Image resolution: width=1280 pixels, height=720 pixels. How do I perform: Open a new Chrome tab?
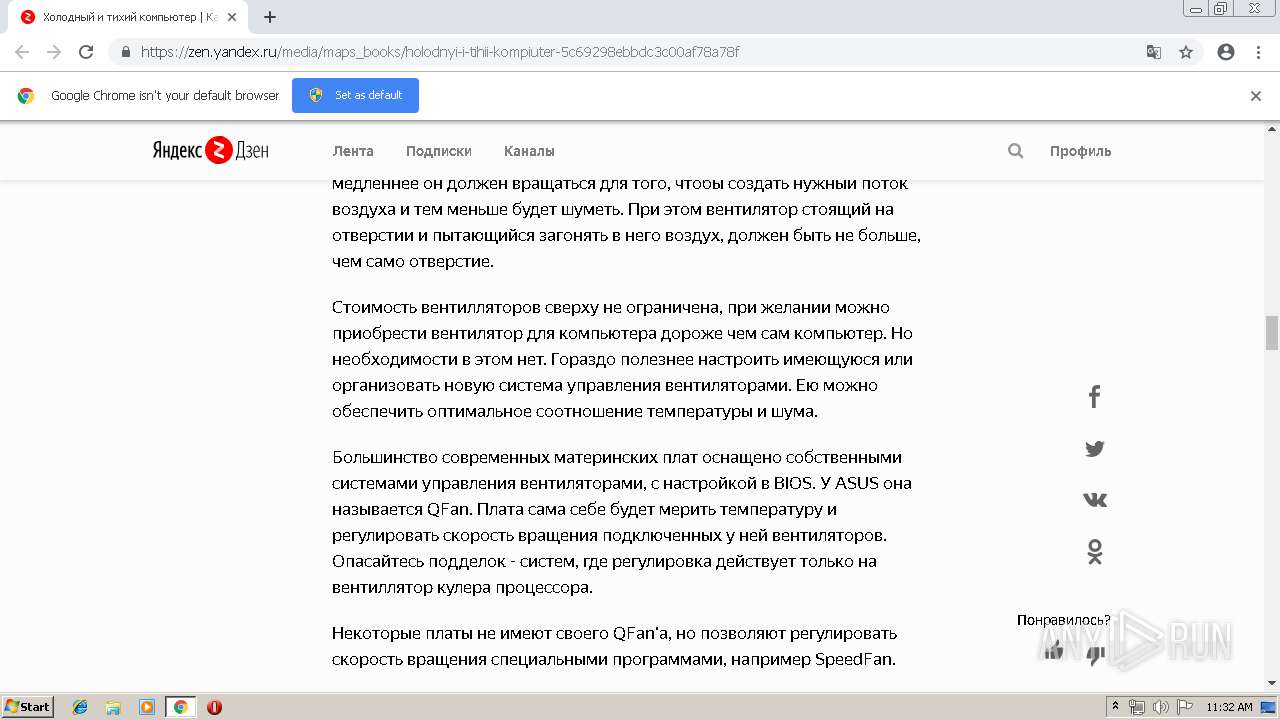pos(270,17)
